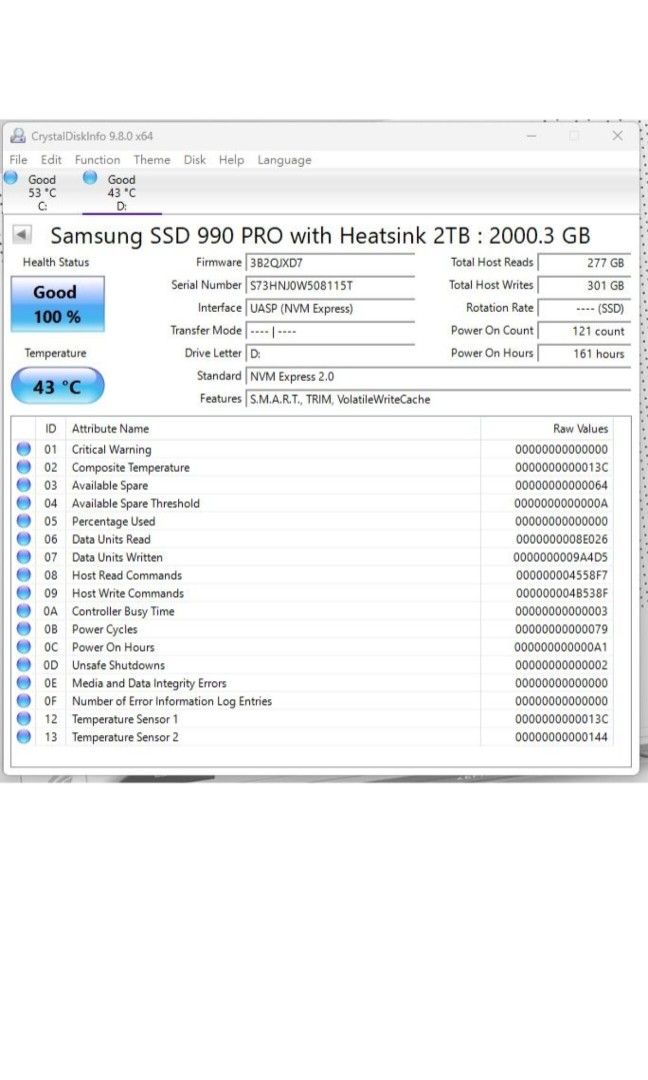Open the Language menu
The image size is (648, 1080).
[284, 160]
